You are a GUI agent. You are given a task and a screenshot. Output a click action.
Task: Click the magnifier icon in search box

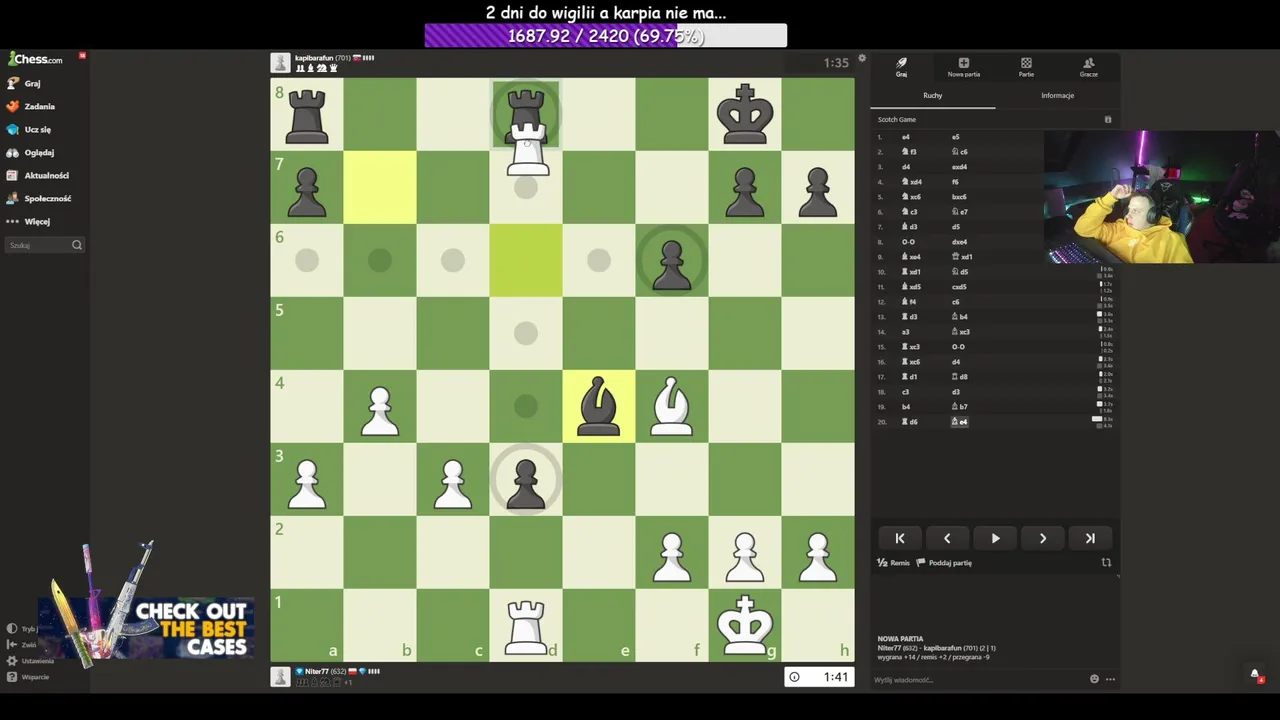(77, 245)
